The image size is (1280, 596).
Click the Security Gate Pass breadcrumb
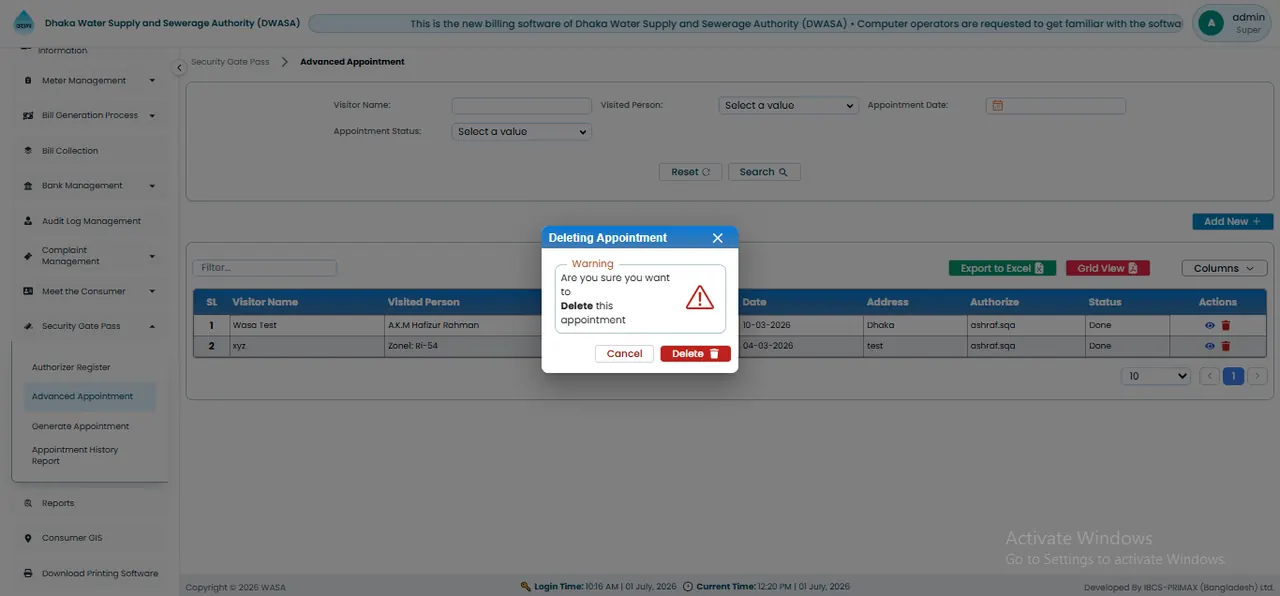(x=230, y=62)
